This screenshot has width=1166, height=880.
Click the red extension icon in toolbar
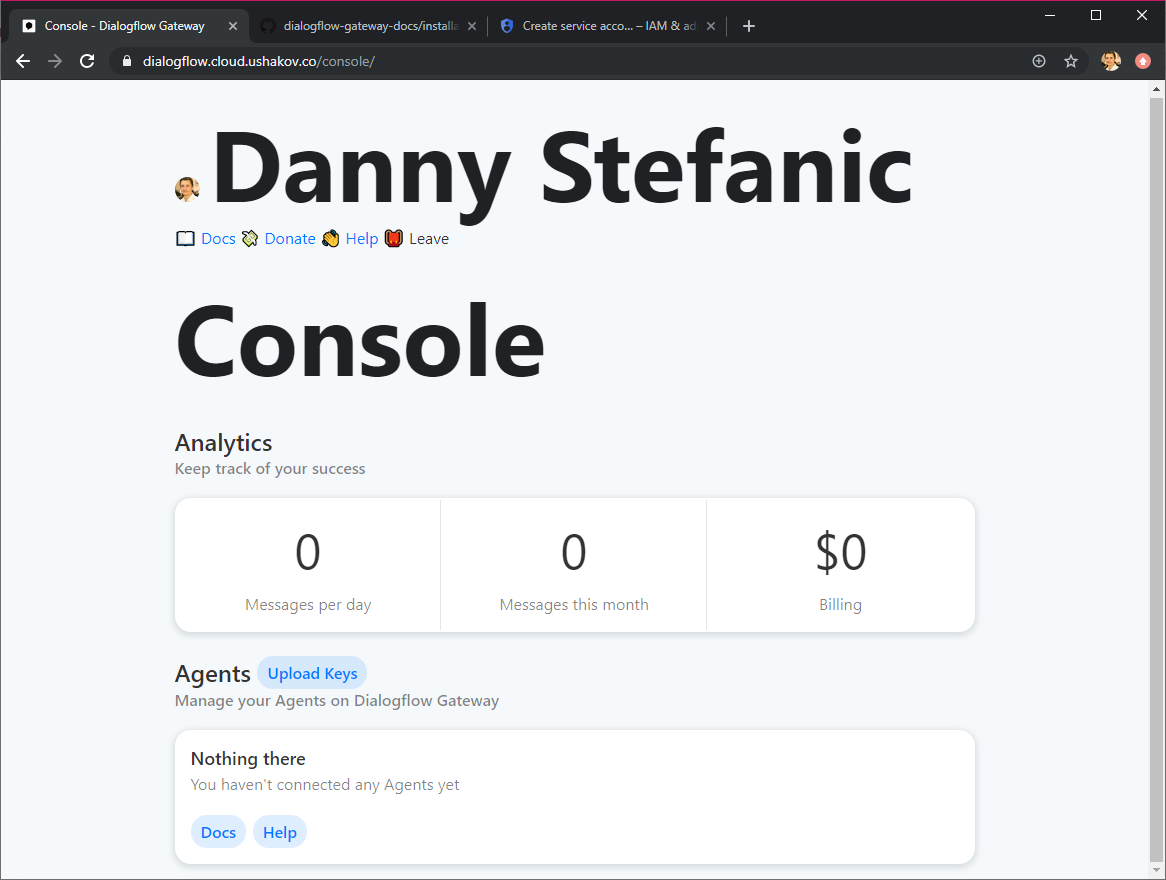coord(1143,61)
